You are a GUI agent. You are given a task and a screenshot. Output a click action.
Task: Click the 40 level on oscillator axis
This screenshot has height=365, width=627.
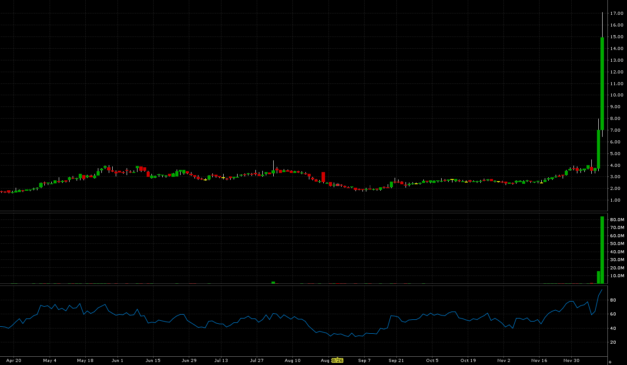(x=612, y=328)
